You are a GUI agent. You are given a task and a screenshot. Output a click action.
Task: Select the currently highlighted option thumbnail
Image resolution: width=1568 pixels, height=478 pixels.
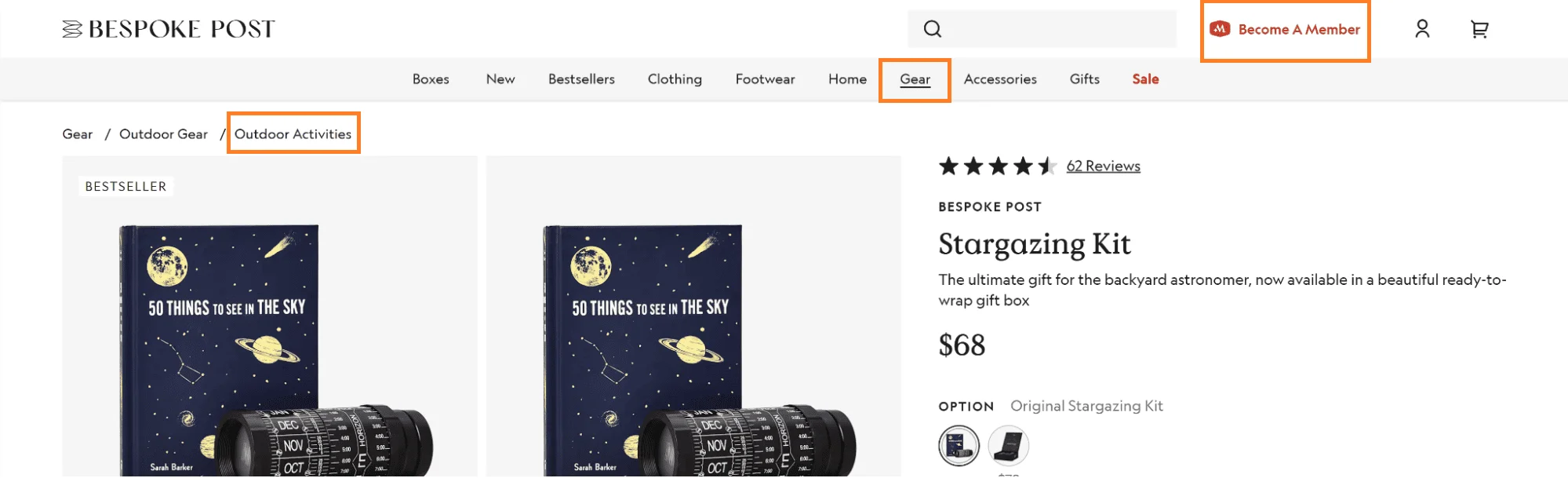[959, 443]
